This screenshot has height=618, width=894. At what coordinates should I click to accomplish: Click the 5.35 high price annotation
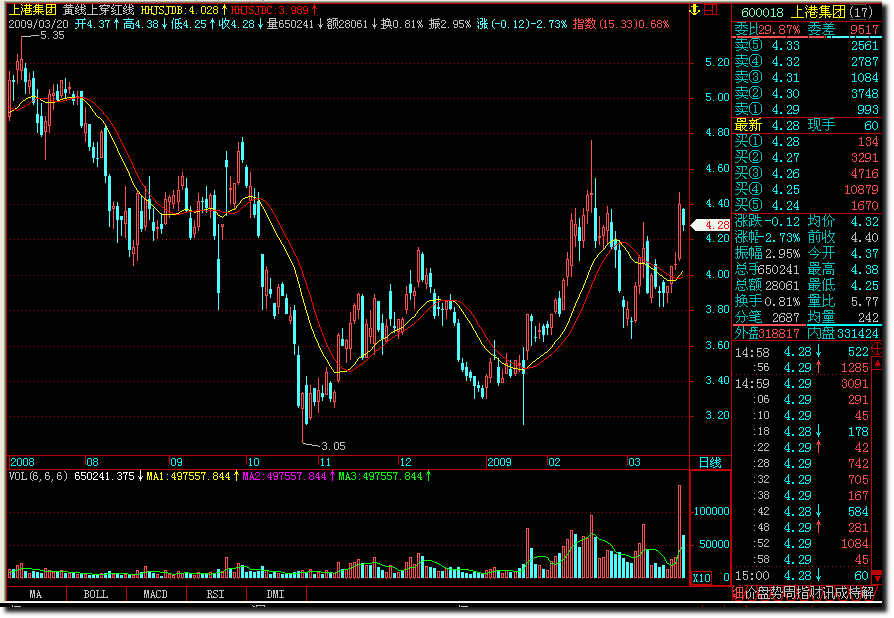point(52,35)
